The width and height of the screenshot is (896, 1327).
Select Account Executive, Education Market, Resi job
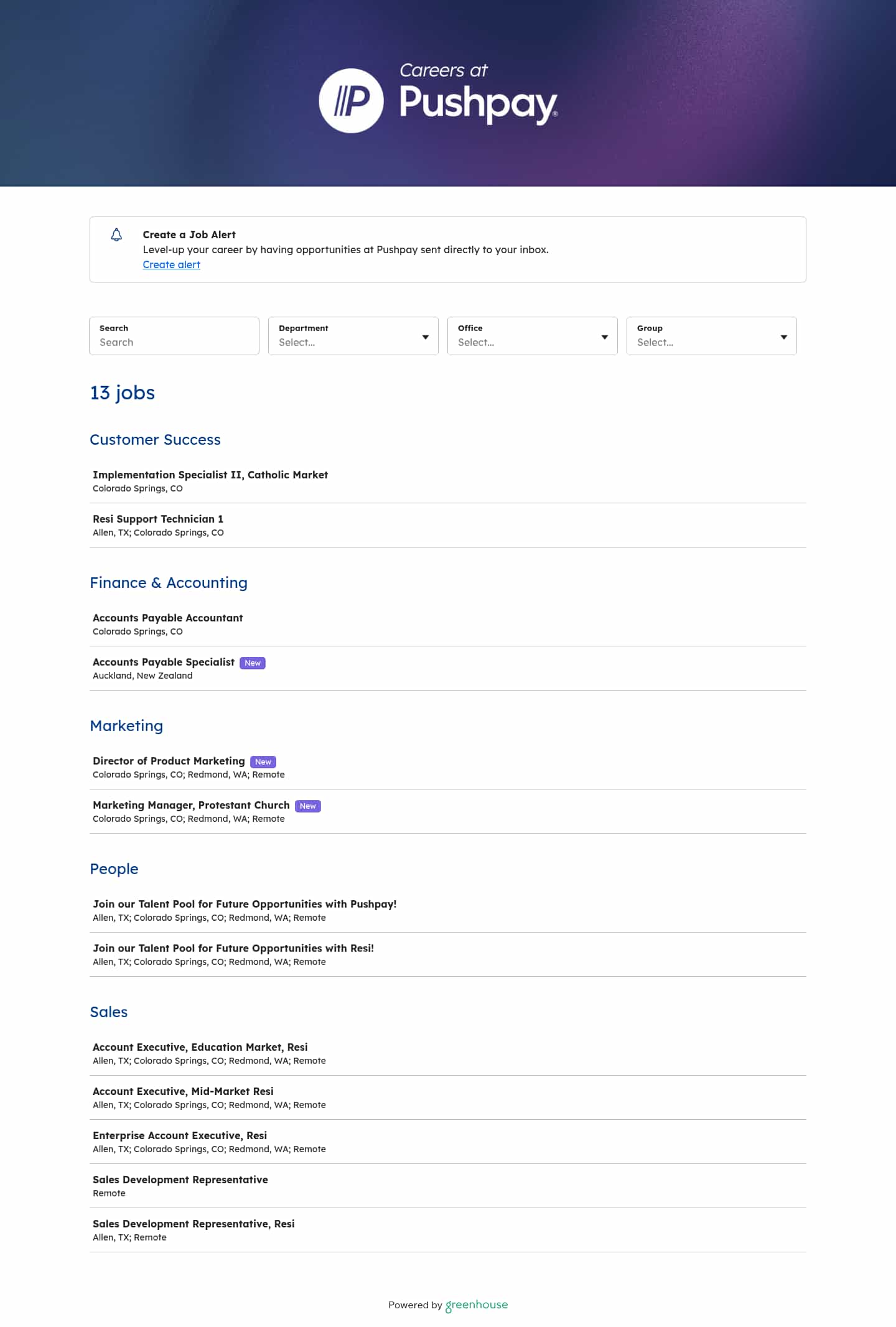tap(200, 1047)
